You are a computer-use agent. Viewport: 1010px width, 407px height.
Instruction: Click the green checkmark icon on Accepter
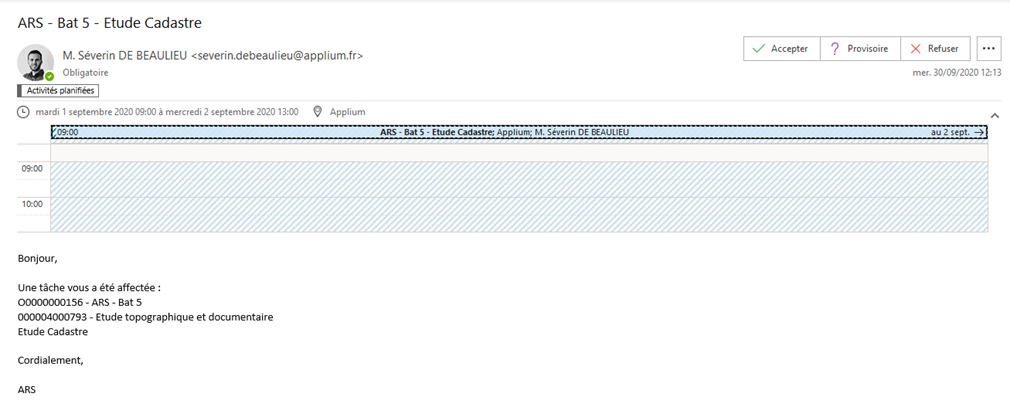(758, 49)
